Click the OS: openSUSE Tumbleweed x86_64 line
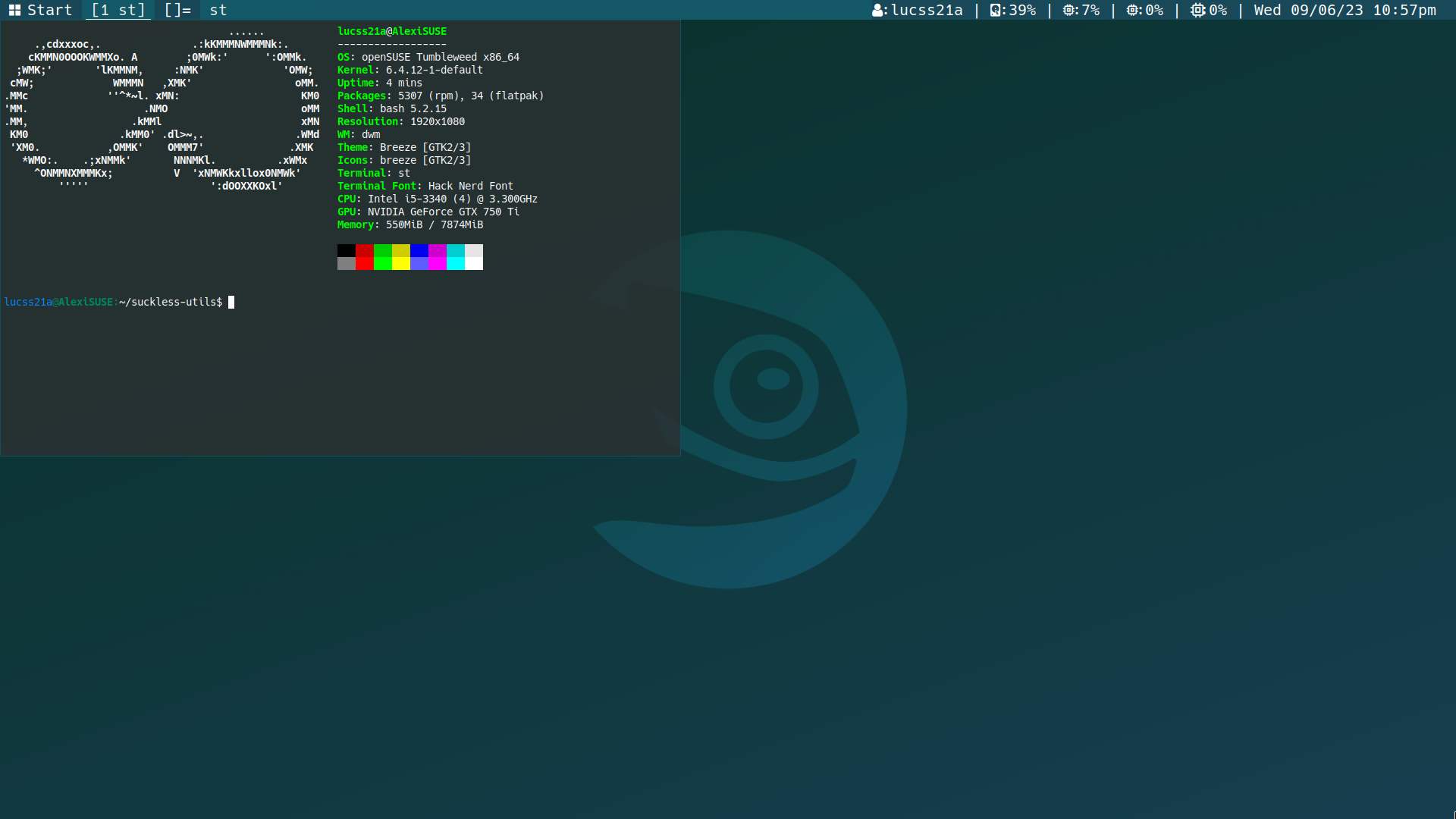1456x819 pixels. point(428,57)
